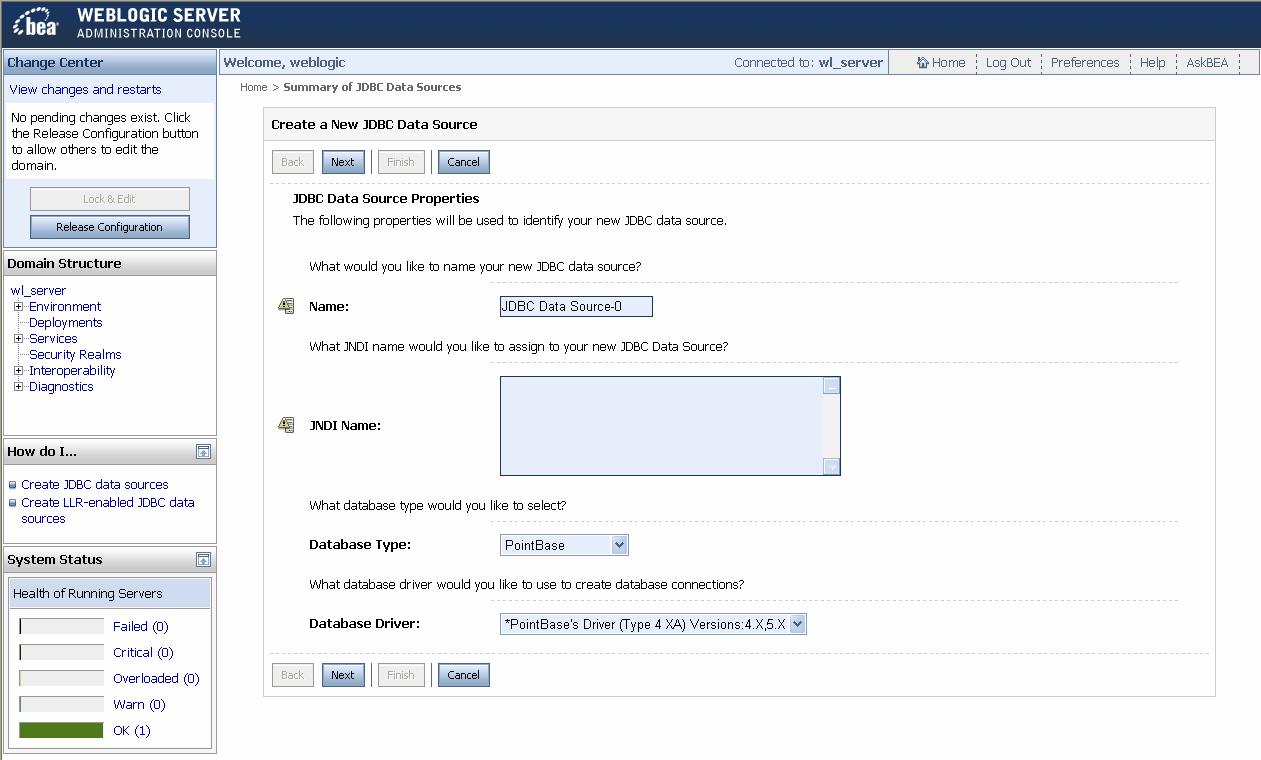This screenshot has width=1261, height=760.
Task: Expand the Services tree node
Action: (18, 338)
